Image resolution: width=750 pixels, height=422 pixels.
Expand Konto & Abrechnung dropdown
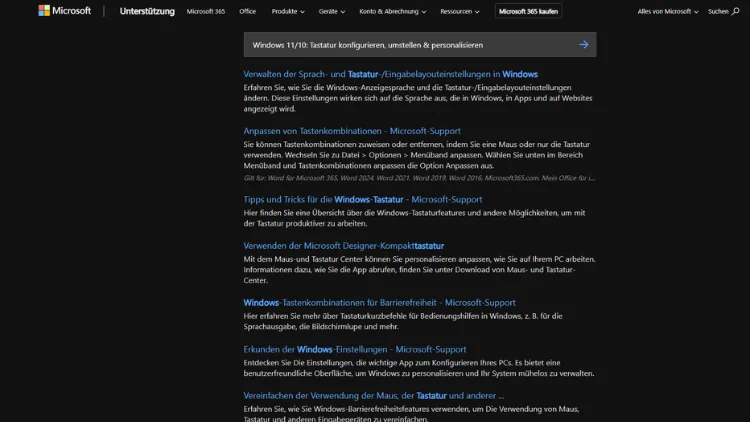coord(393,11)
